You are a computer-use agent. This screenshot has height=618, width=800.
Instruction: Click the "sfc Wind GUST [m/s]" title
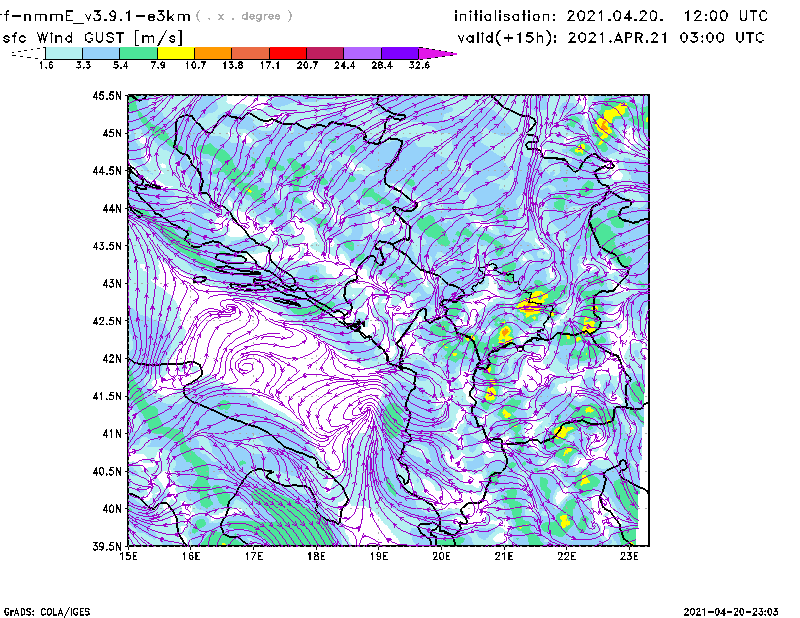92,38
